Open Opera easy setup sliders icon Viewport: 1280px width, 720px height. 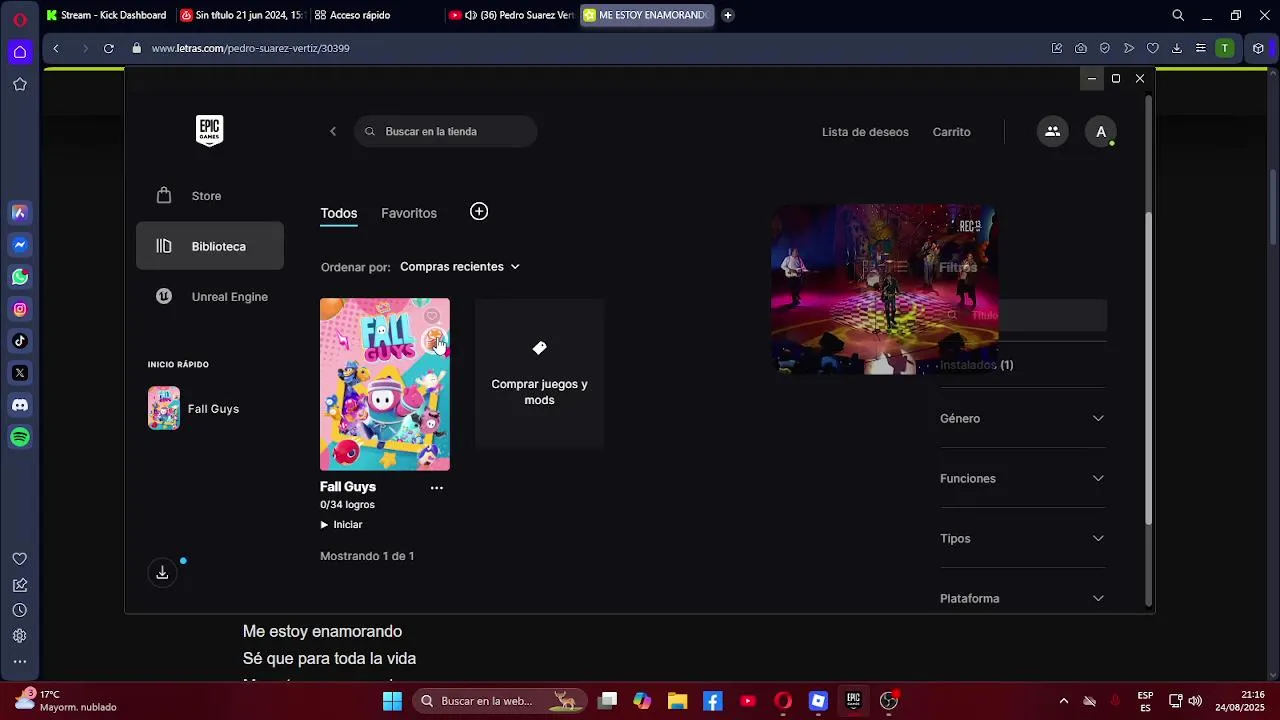[1201, 48]
